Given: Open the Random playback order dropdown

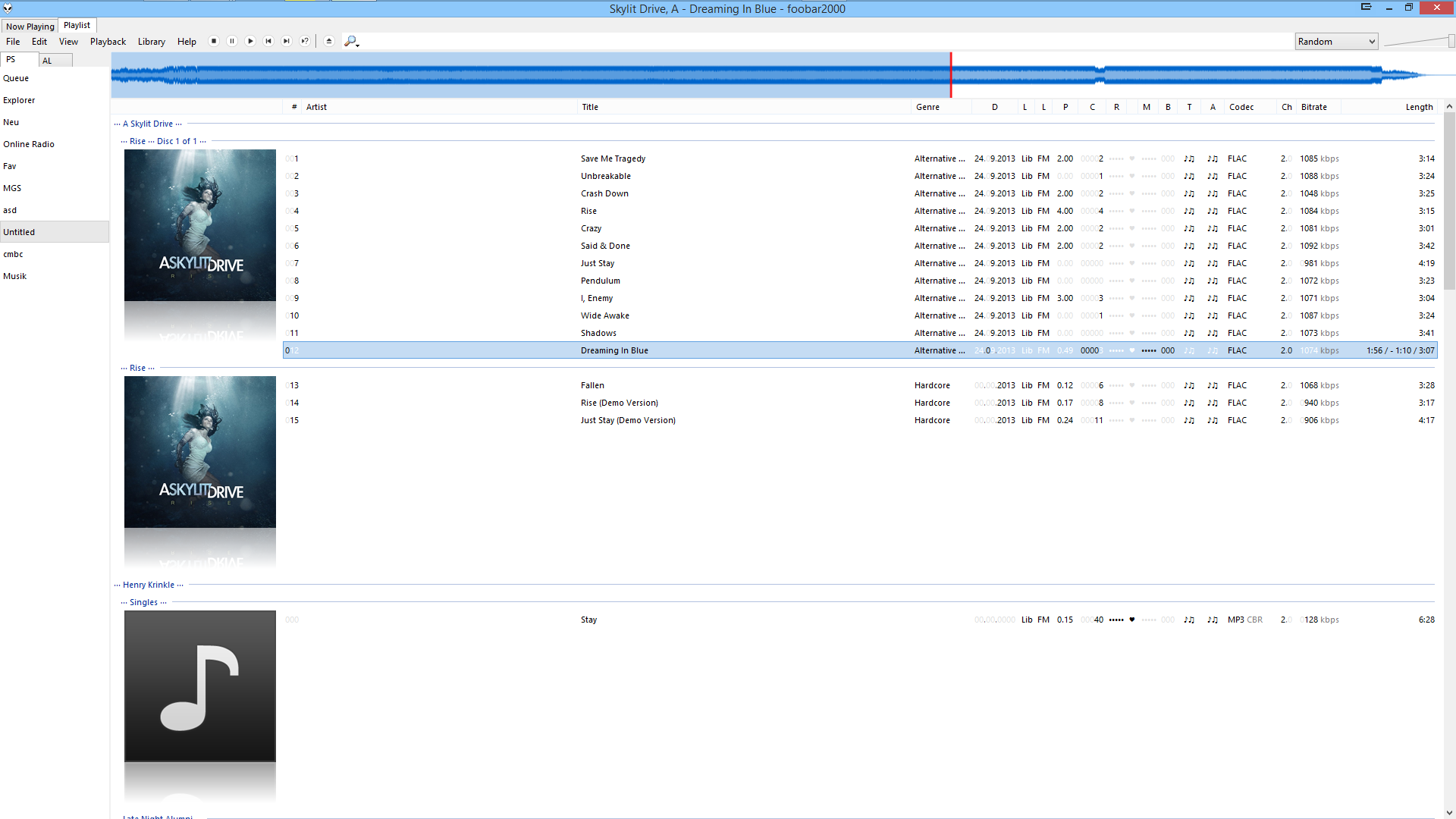Looking at the screenshot, I should (1336, 42).
